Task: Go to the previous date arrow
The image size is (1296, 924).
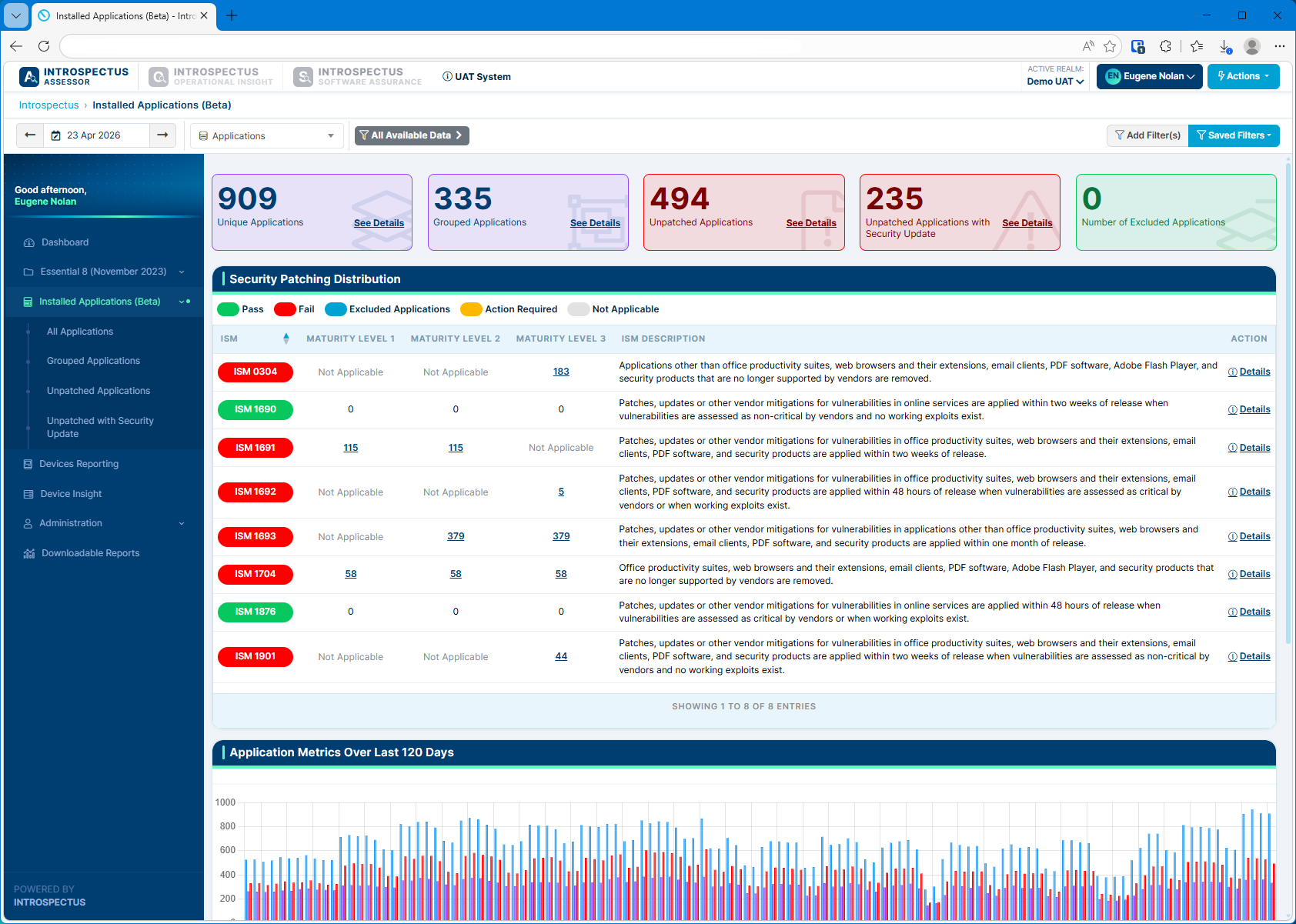Action: pyautogui.click(x=30, y=135)
